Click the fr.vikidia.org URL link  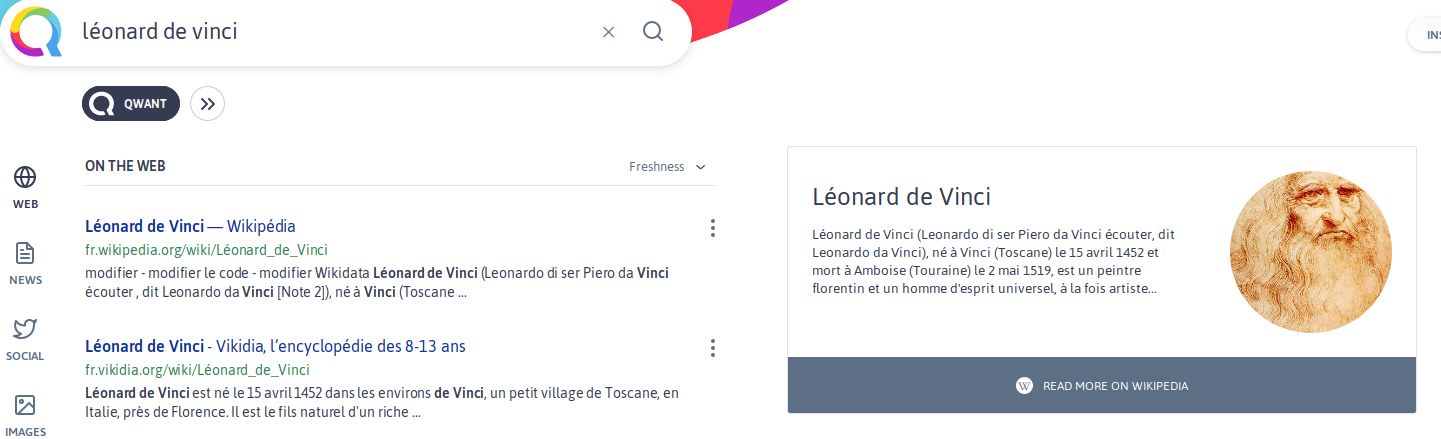pos(197,370)
